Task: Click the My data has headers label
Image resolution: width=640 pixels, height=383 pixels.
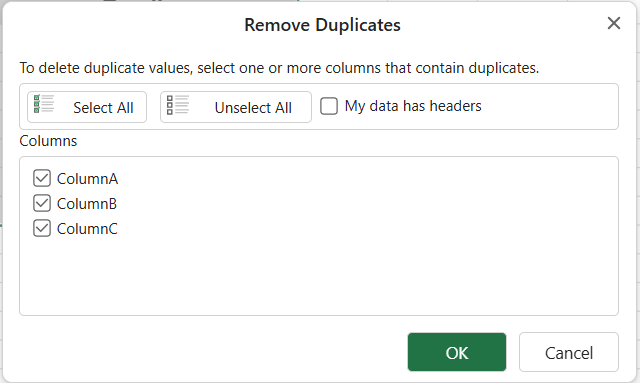Action: point(413,106)
